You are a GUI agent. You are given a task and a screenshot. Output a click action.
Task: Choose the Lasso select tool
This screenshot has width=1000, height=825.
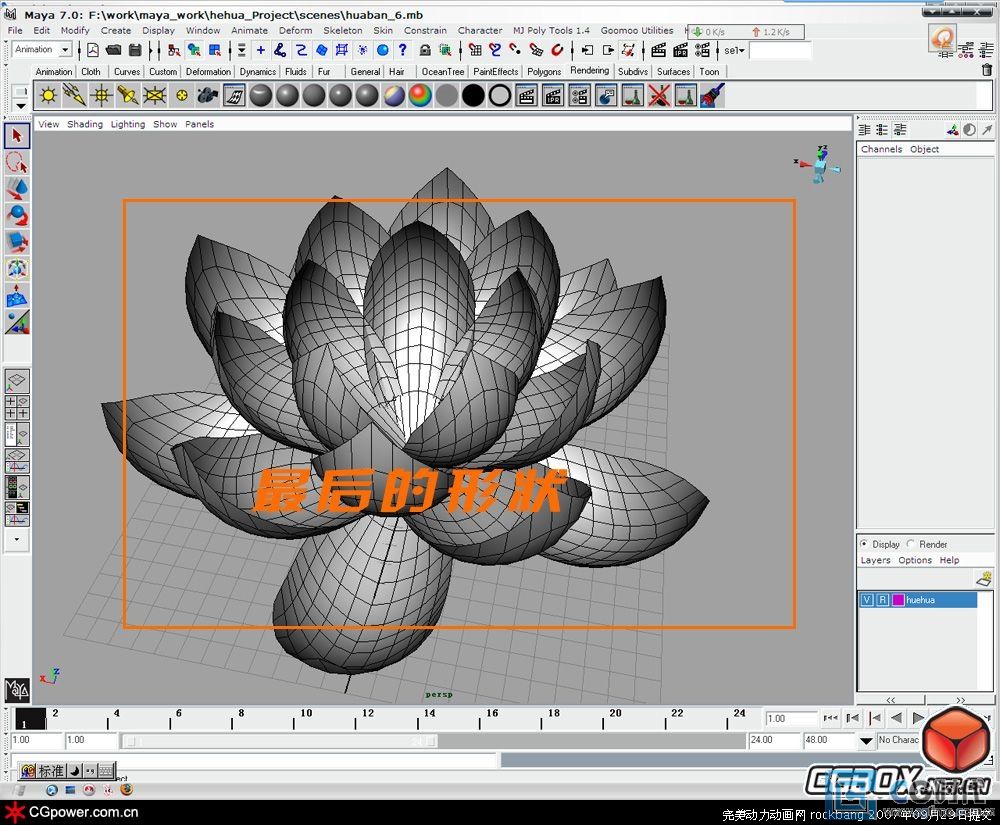(x=17, y=163)
